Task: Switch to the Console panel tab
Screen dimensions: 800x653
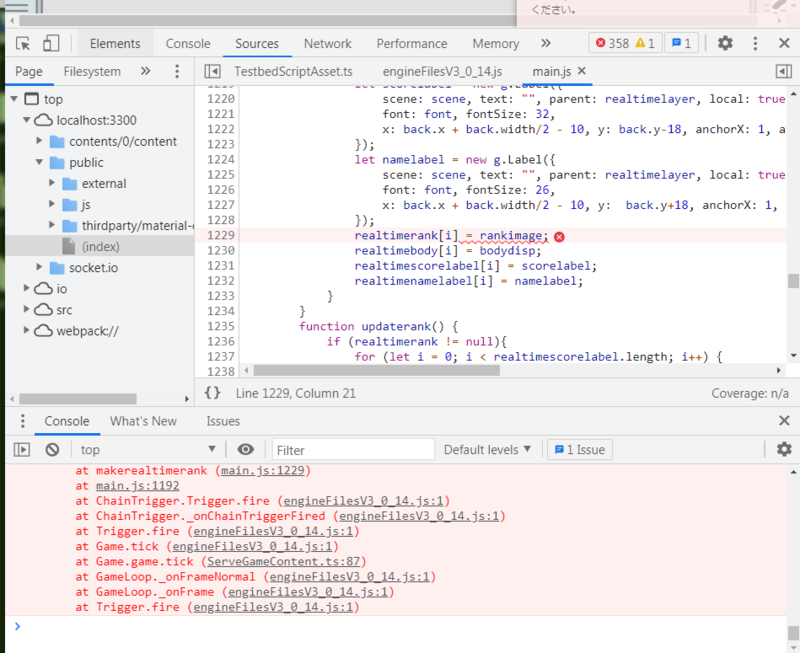Action: click(188, 44)
